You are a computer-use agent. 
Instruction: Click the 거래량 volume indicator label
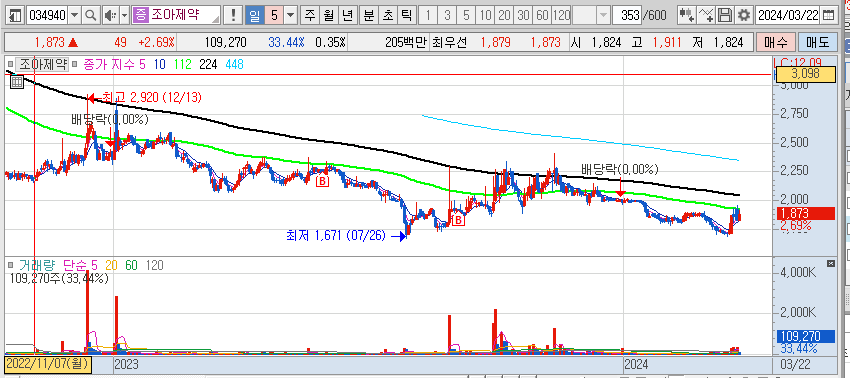point(37,265)
